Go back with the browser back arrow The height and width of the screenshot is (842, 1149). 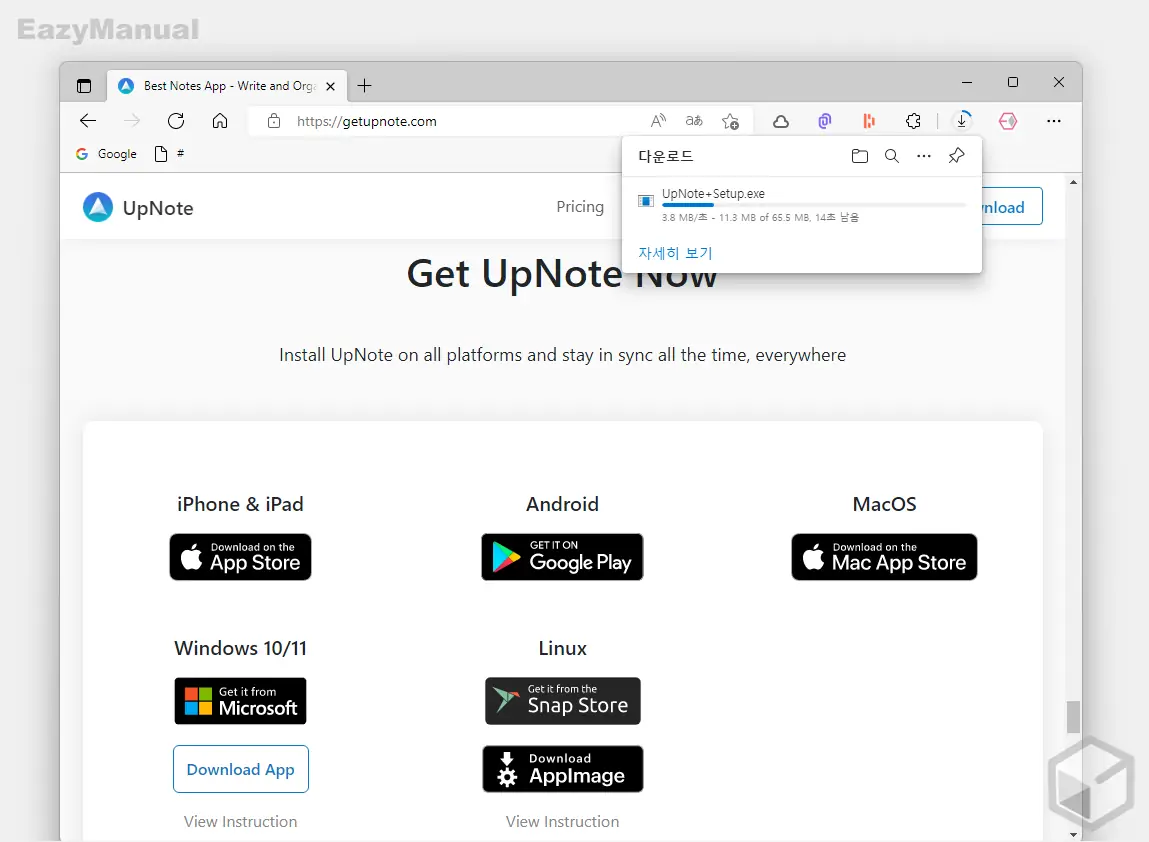point(88,121)
